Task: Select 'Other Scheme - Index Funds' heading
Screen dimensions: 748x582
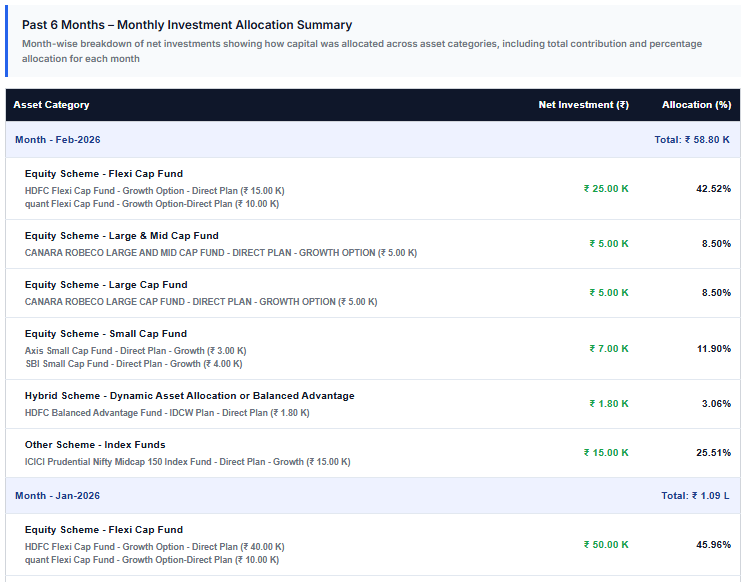Action: 95,445
